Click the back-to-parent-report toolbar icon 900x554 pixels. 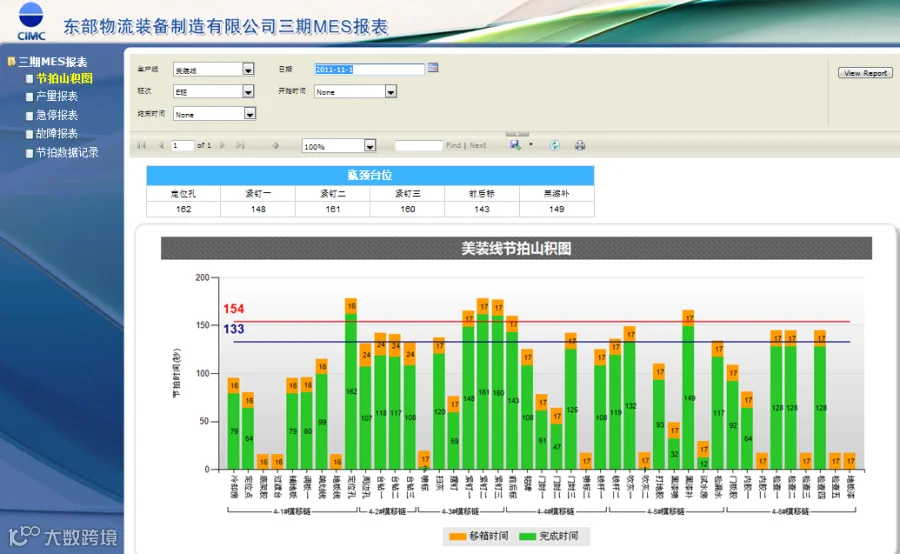(x=276, y=145)
